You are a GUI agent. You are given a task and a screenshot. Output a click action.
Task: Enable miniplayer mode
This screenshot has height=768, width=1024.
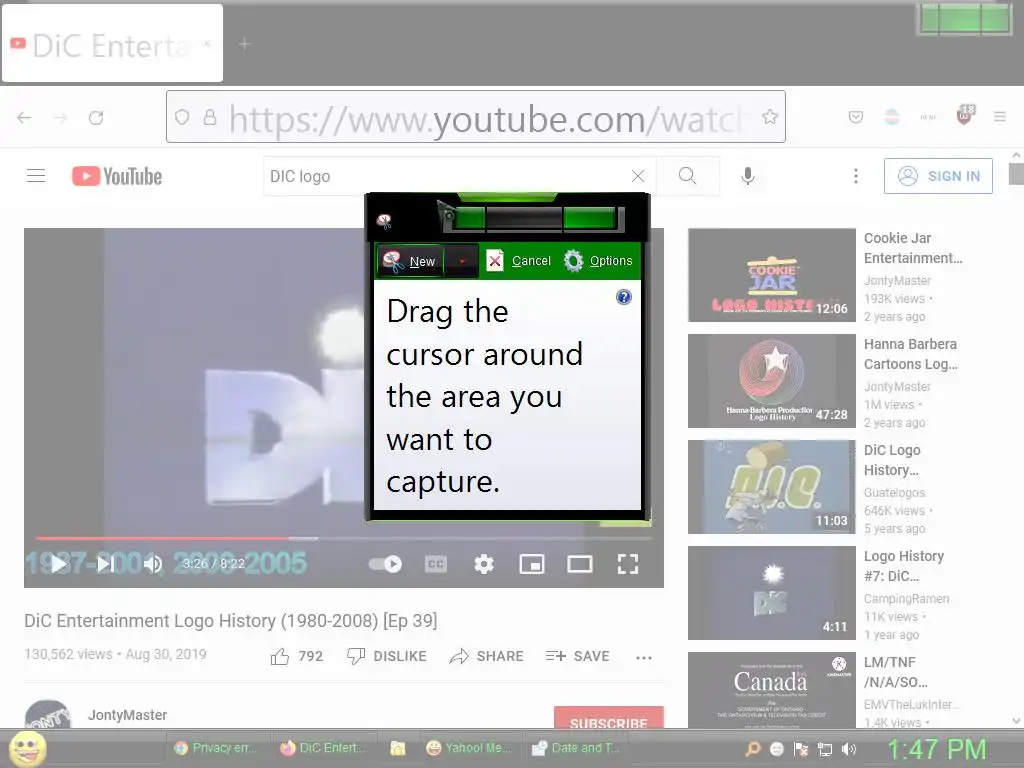532,564
